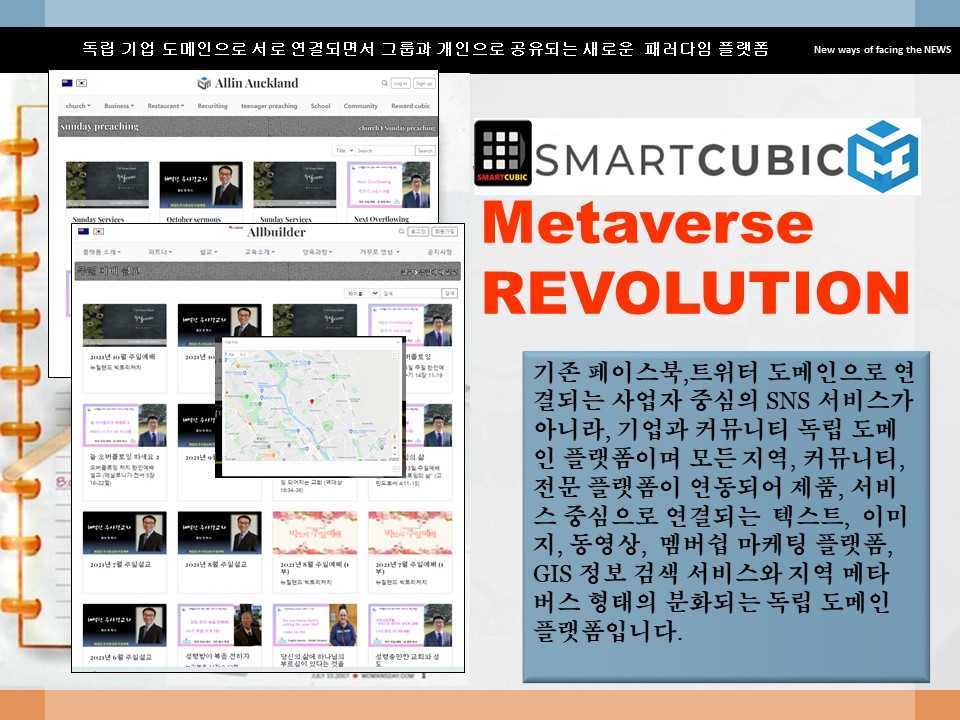Click the search magnifier beside Log in
The width and height of the screenshot is (960, 720).
384,84
